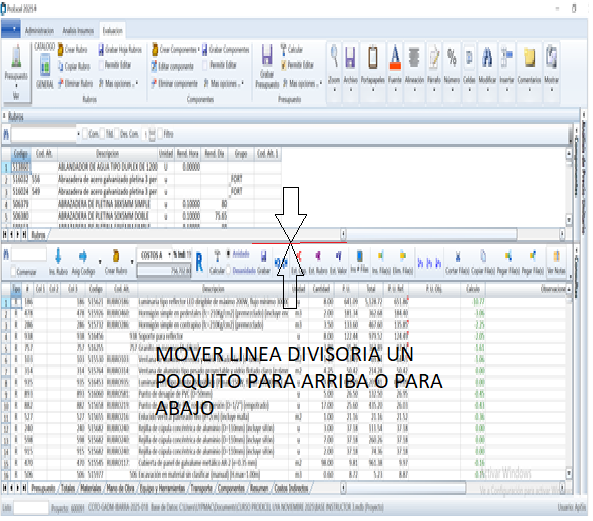The height and width of the screenshot is (521, 593).
Task: Open the blue application menu button
Action: click(11, 29)
